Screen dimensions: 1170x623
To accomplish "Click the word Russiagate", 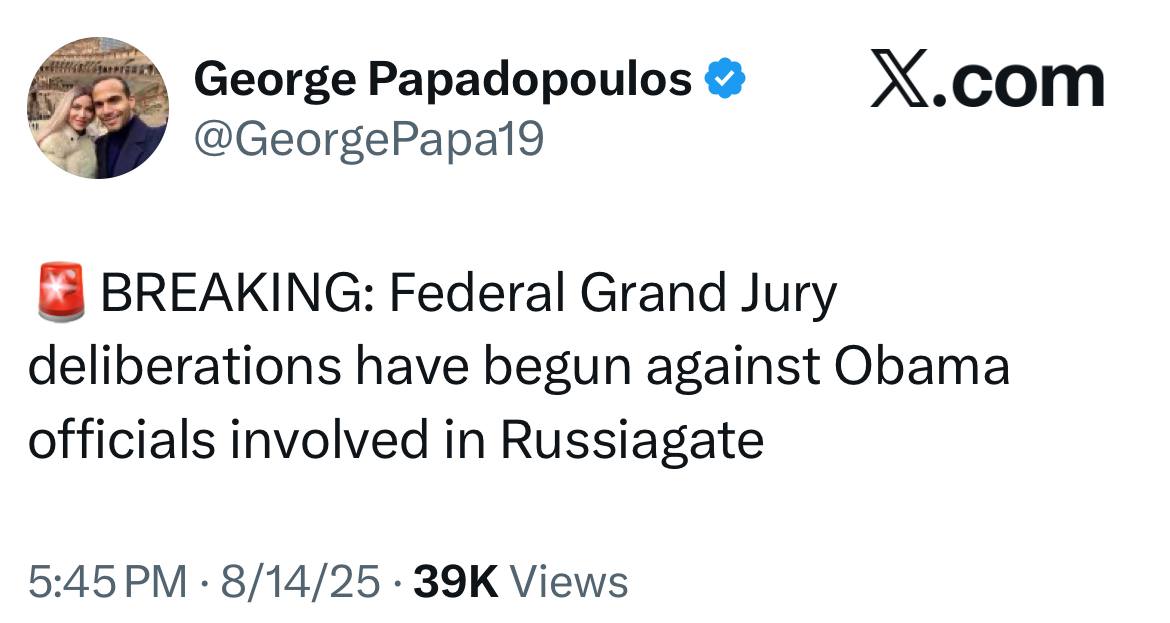I will [632, 439].
